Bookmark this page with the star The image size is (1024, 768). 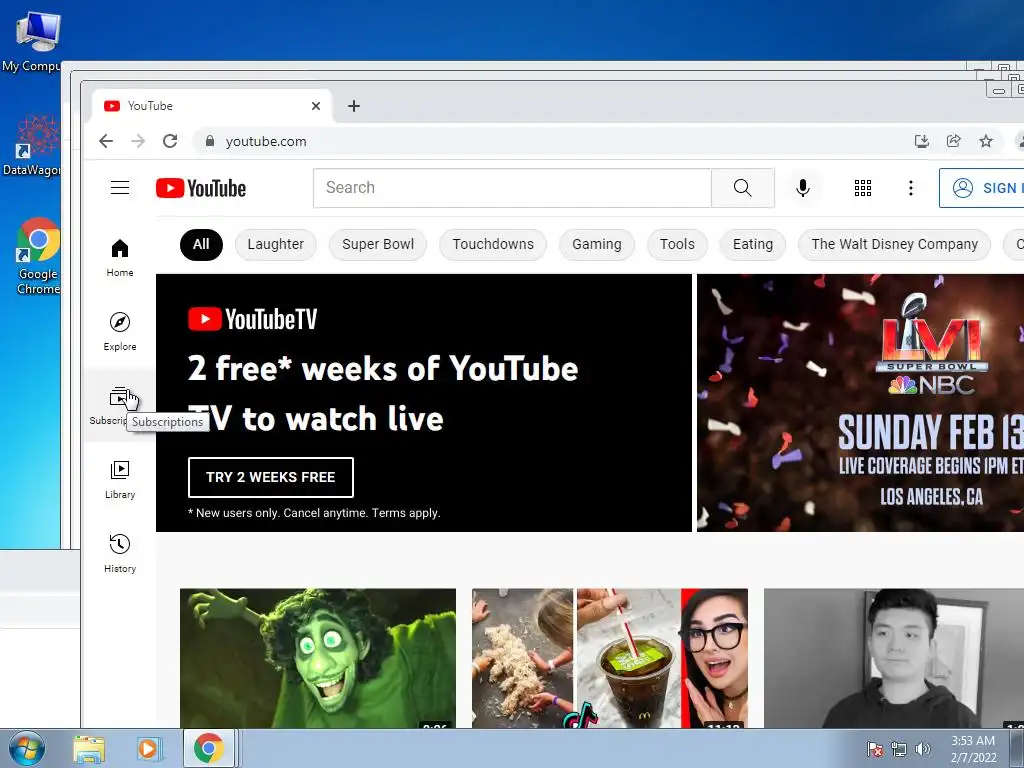986,141
